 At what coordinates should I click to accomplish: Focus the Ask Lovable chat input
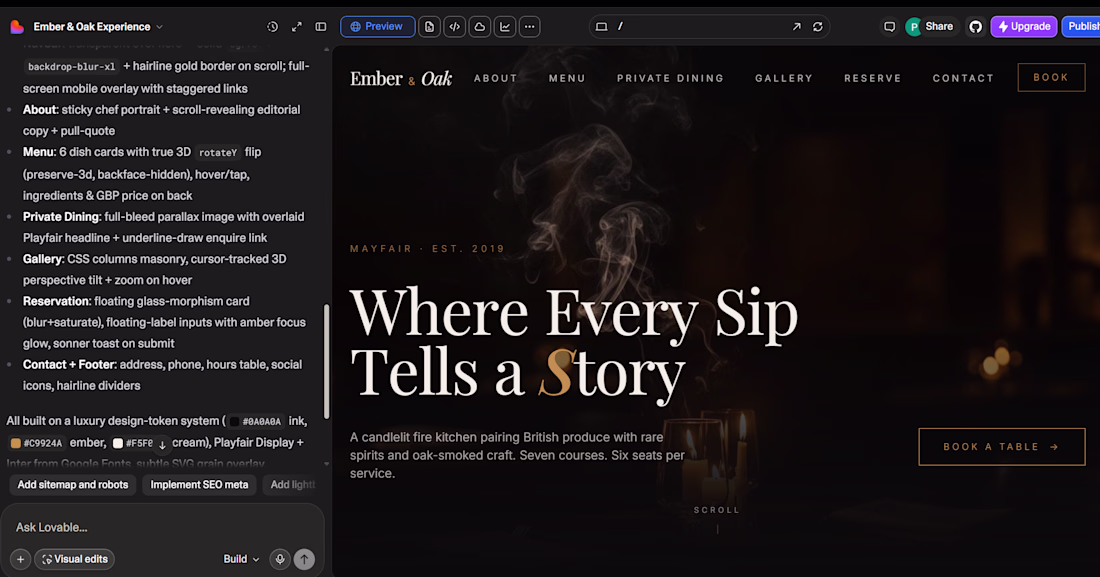tap(163, 527)
